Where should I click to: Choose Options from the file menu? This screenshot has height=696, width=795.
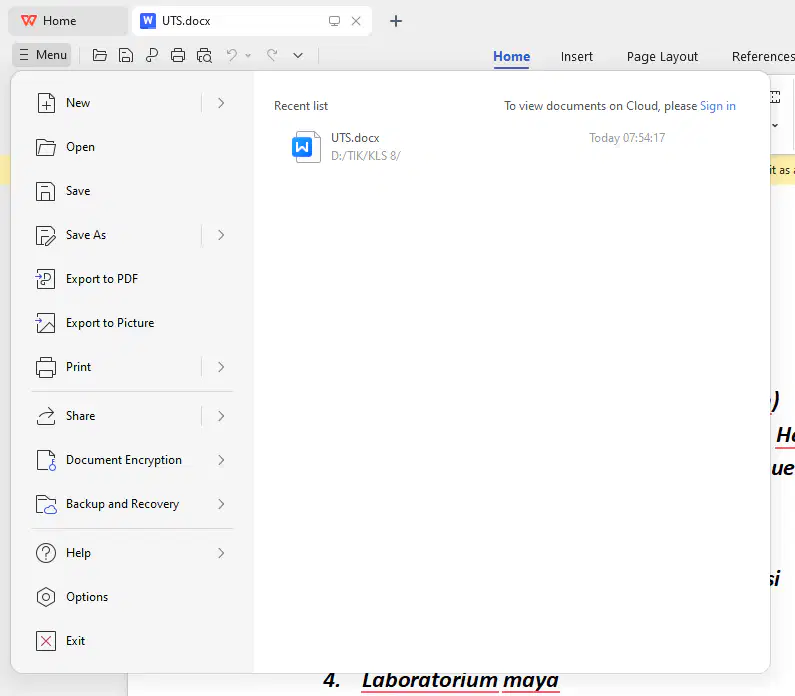[x=132, y=597]
